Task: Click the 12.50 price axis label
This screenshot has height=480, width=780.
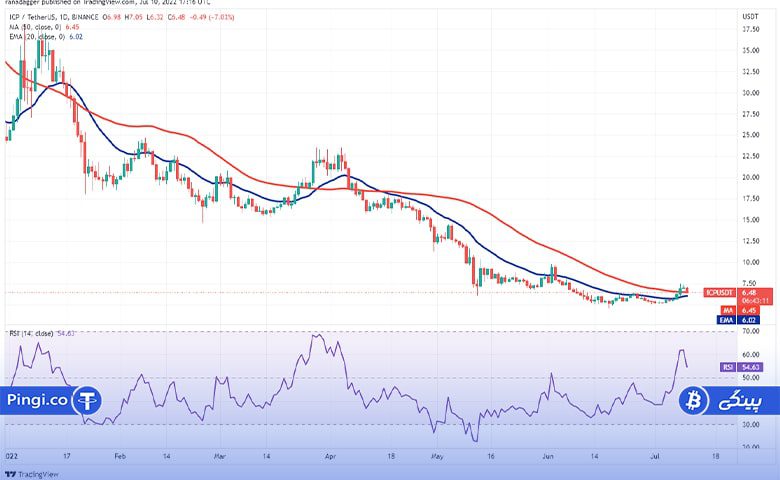Action: [751, 241]
